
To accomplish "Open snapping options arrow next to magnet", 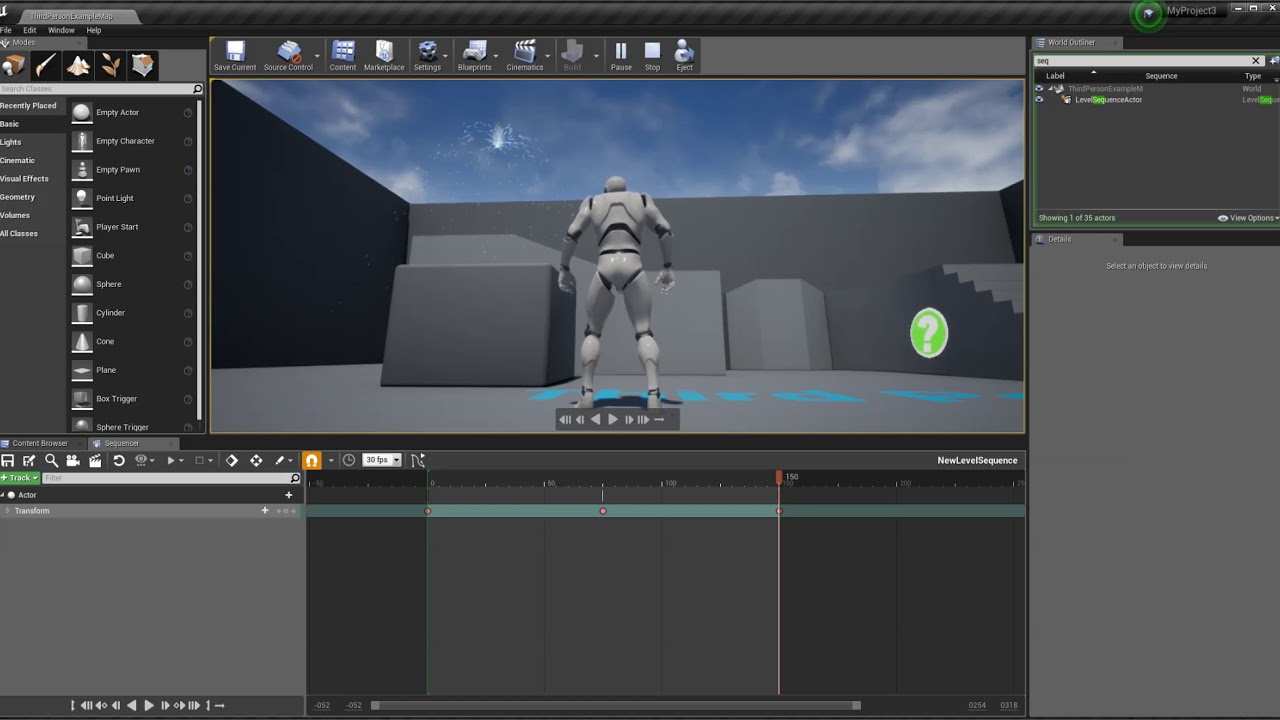I will [x=331, y=461].
